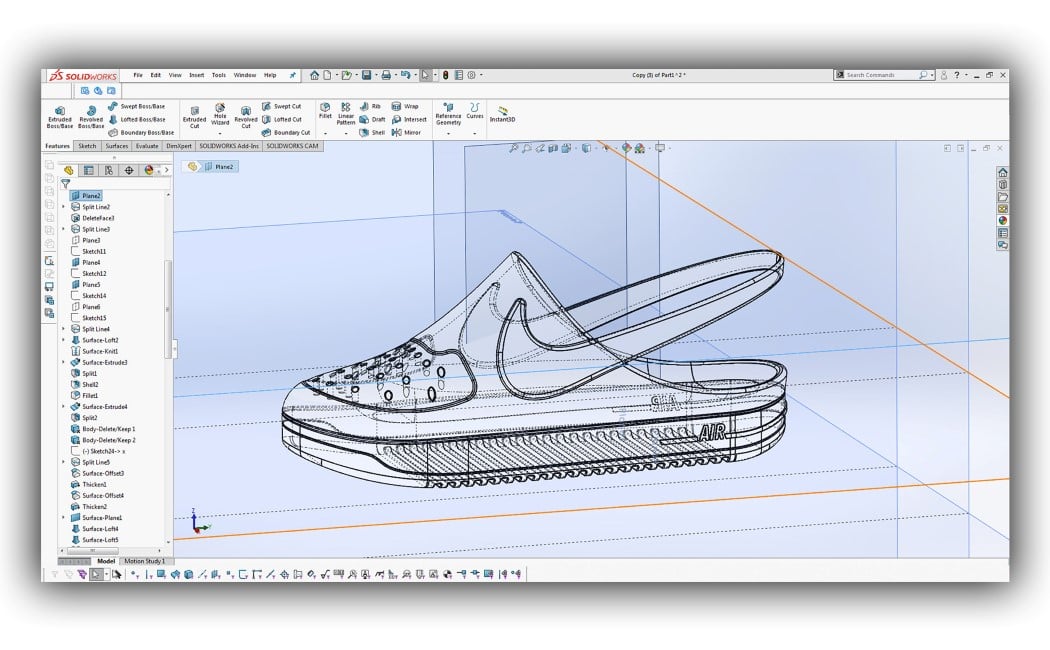Open the Insert menu
1050x650 pixels.
point(196,75)
